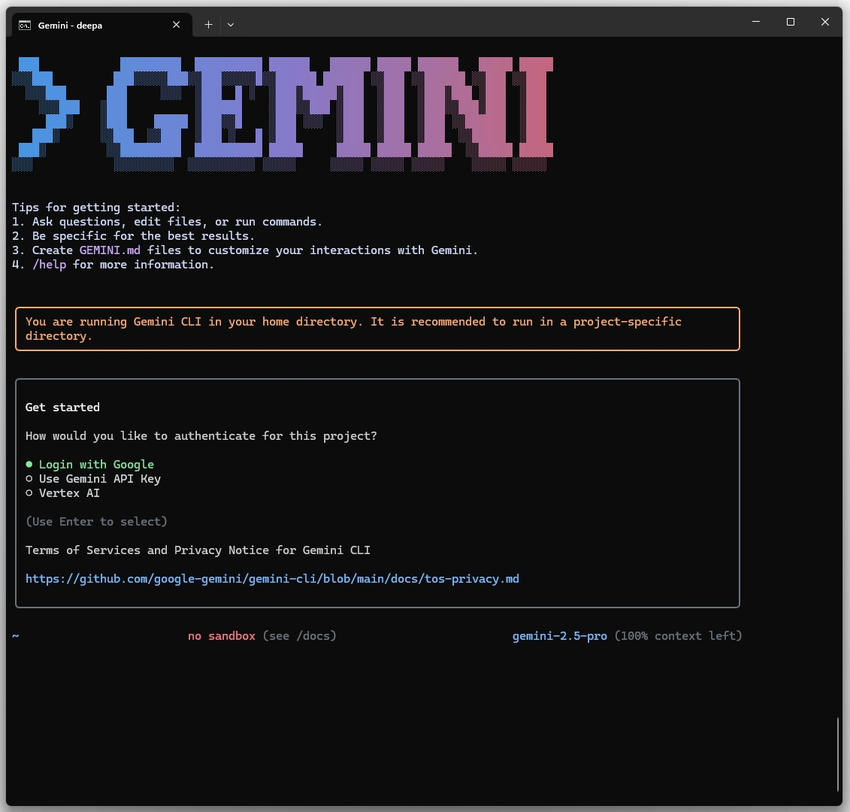Click the home directory warning message
This screenshot has height=812, width=850.
(x=377, y=329)
